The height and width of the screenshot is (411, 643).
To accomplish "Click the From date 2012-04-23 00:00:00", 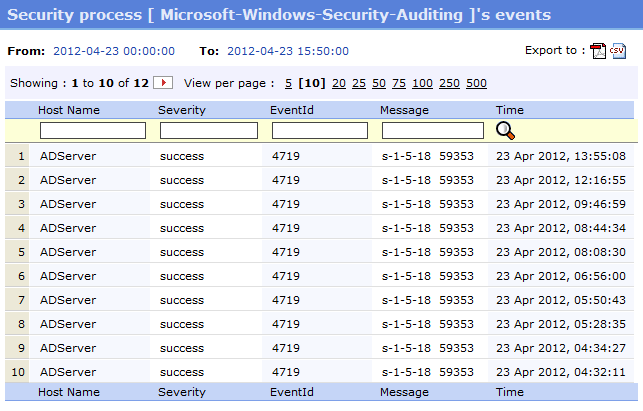I will [113, 51].
